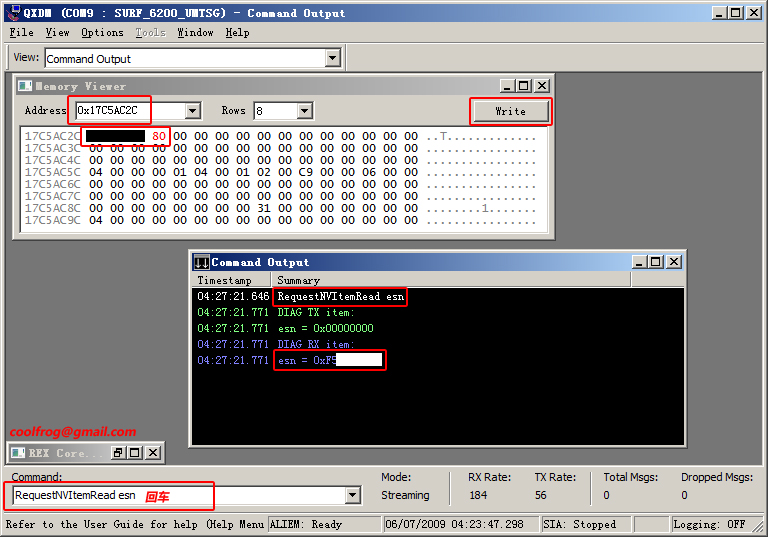Select the DIAG TX item output line
This screenshot has width=768, height=537.
pyautogui.click(x=438, y=312)
